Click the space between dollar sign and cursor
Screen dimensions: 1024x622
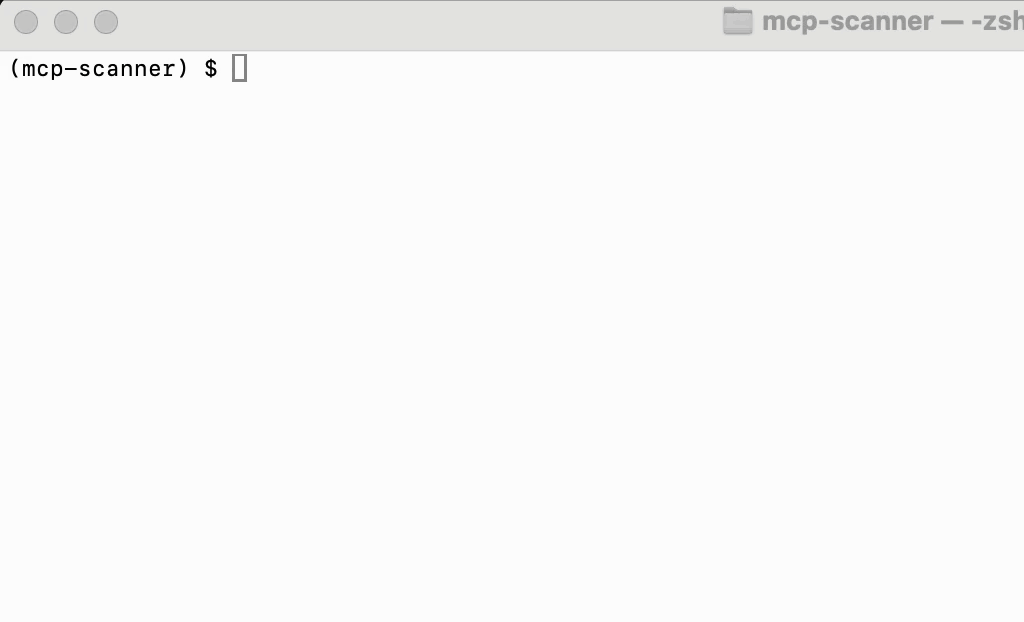[x=225, y=69]
